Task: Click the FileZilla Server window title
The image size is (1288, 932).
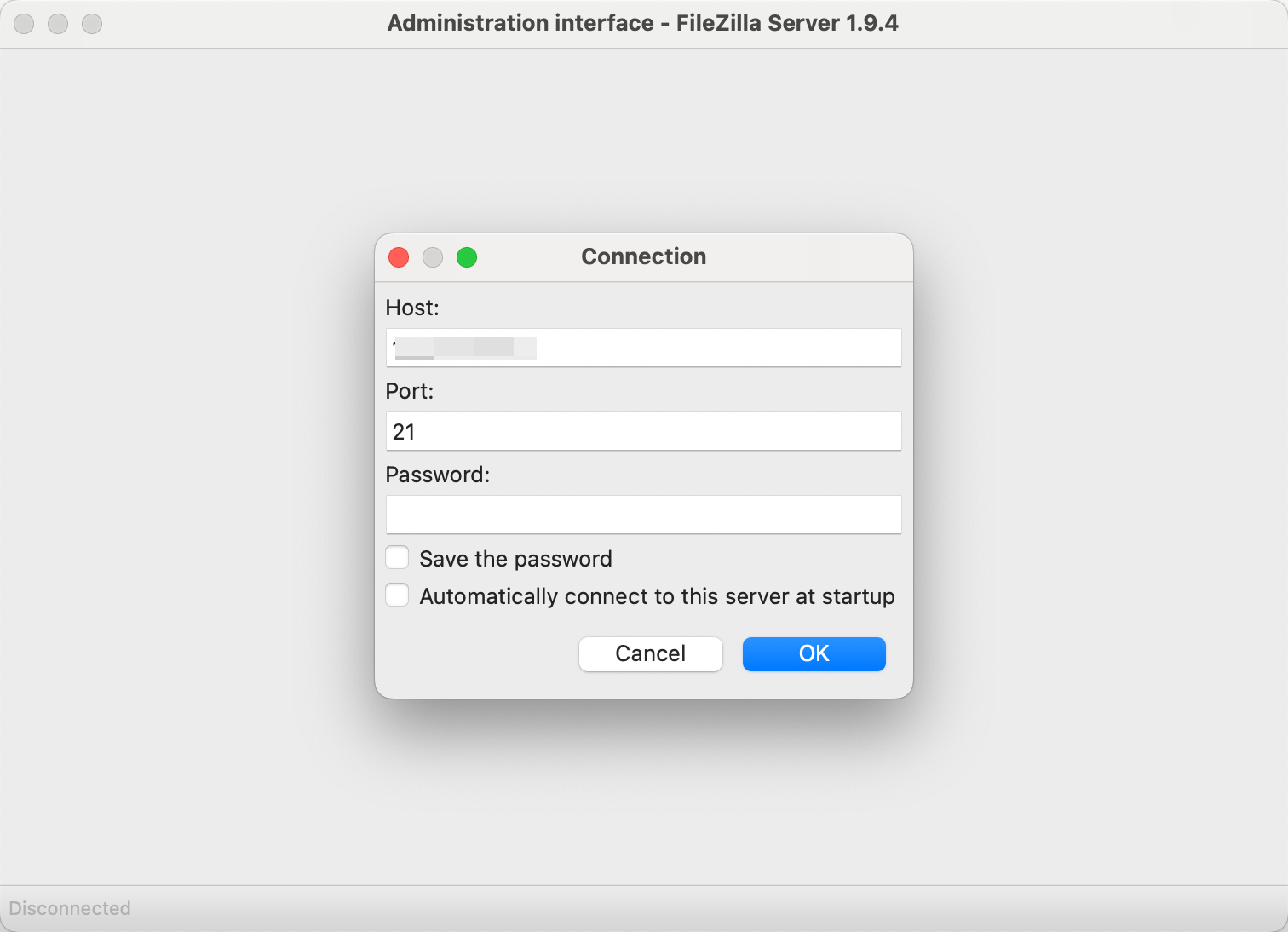Action: coord(643,23)
